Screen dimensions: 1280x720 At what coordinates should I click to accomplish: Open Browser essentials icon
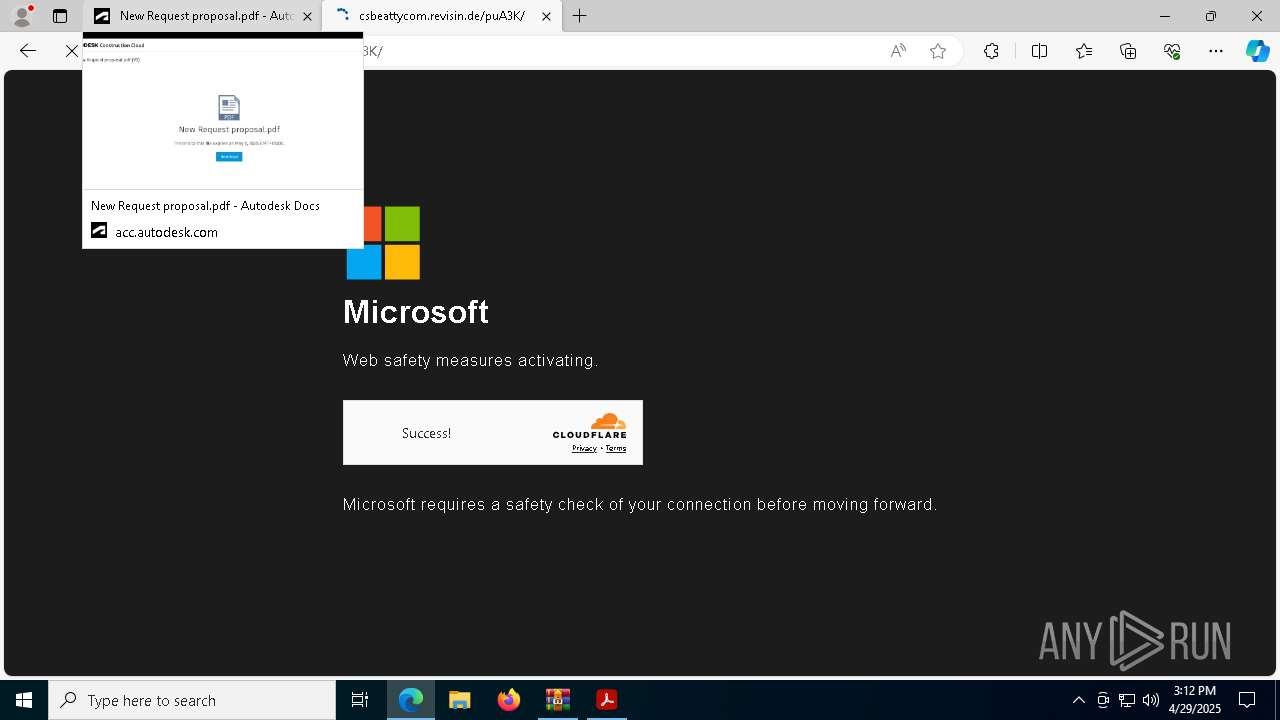point(1172,51)
